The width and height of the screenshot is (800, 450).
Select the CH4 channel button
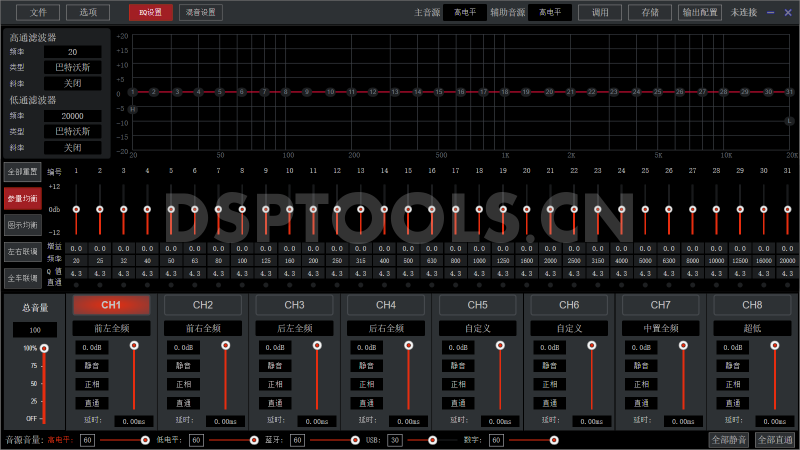pyautogui.click(x=386, y=304)
